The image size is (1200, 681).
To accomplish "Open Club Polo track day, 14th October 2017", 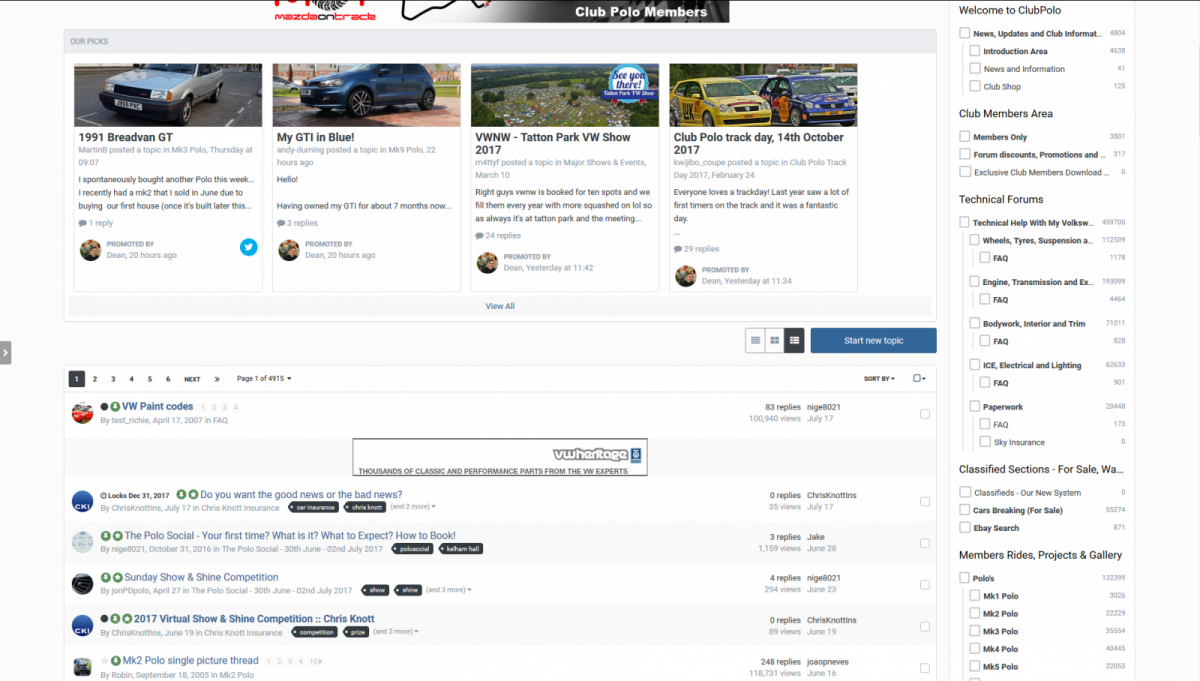I will coord(759,143).
